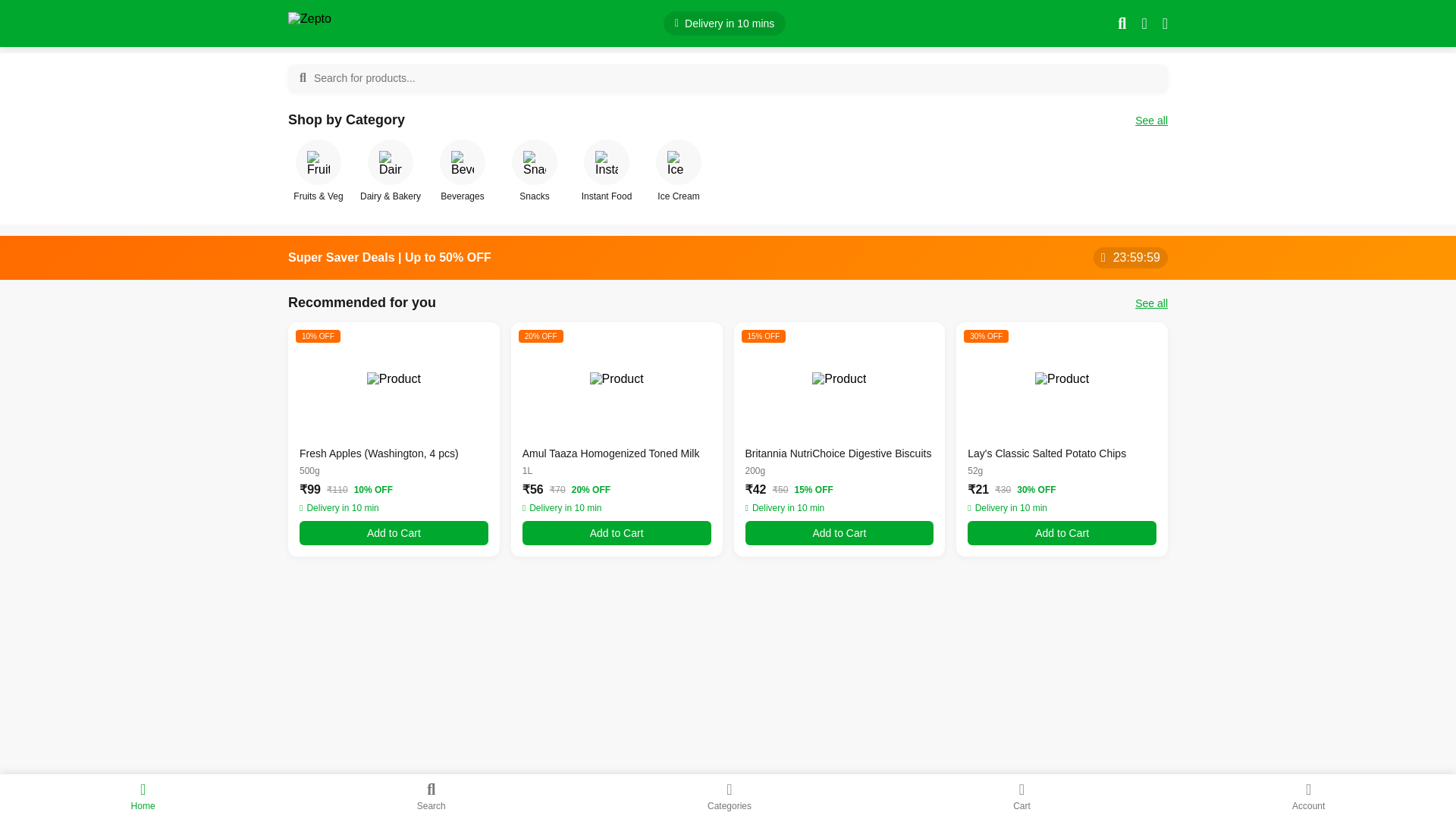Focus the Search for products field
The image size is (1456, 819).
point(728,78)
